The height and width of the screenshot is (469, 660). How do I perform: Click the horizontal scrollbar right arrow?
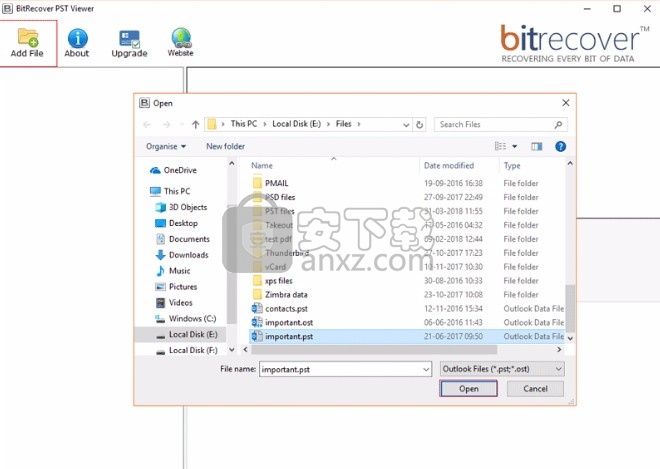[559, 349]
